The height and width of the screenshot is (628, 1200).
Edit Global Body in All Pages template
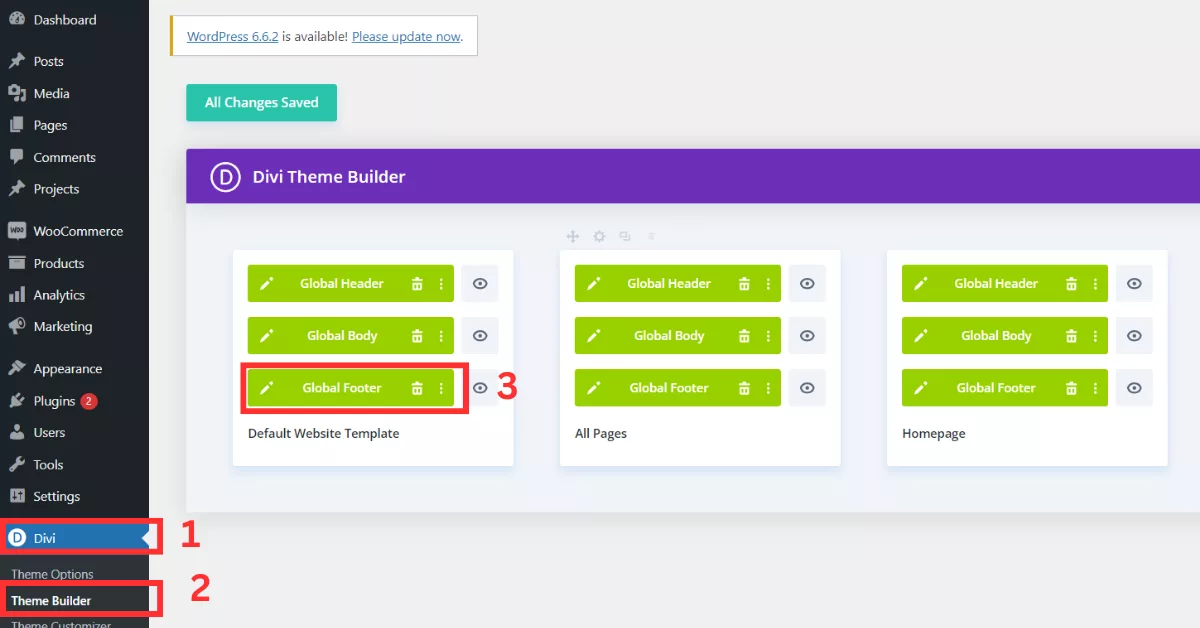click(593, 336)
